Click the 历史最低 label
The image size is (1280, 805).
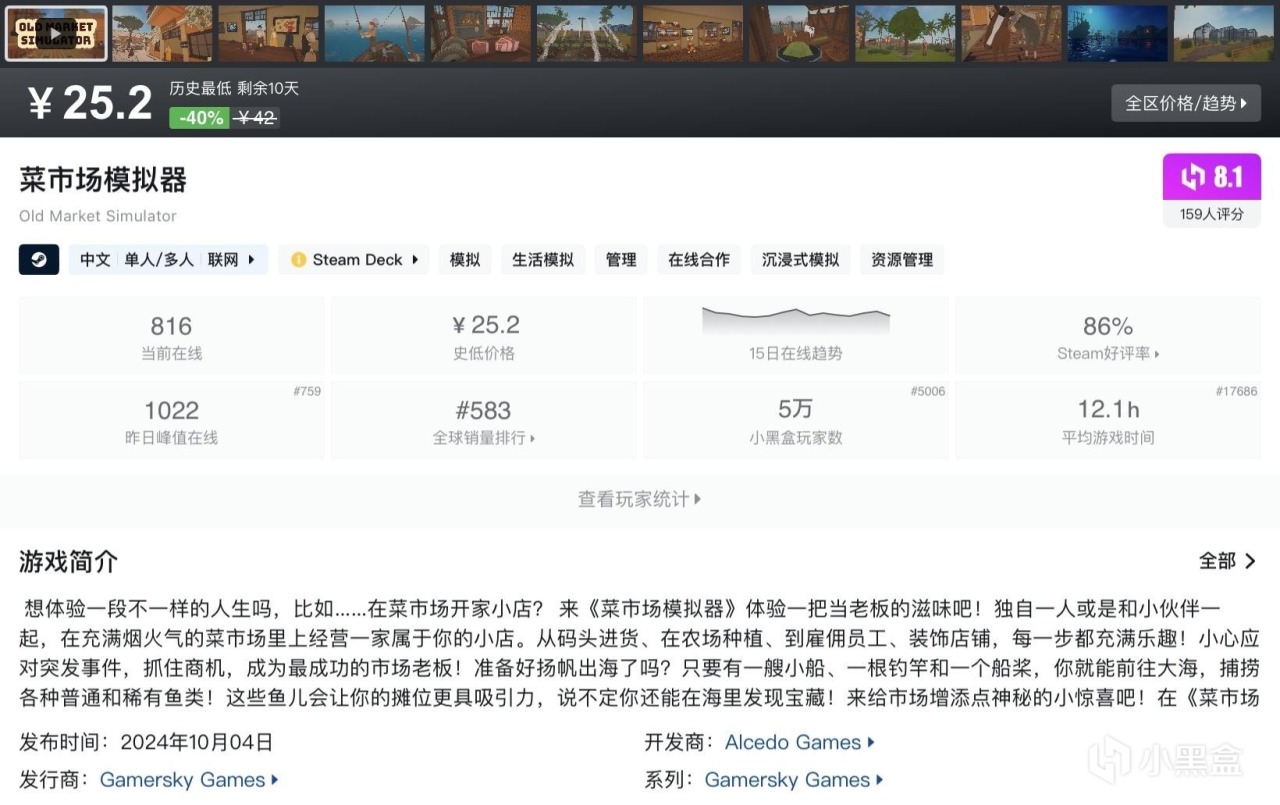point(199,88)
